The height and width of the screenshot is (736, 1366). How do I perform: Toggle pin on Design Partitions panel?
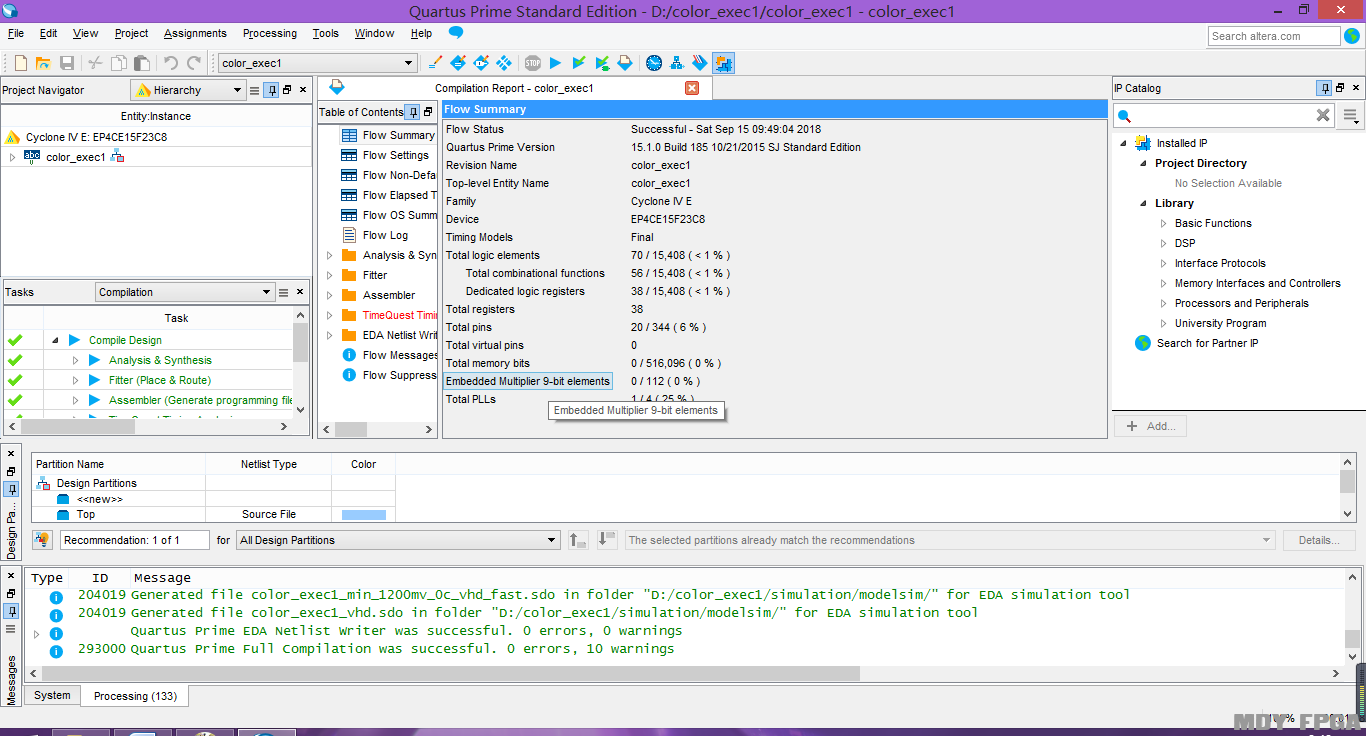pos(11,490)
